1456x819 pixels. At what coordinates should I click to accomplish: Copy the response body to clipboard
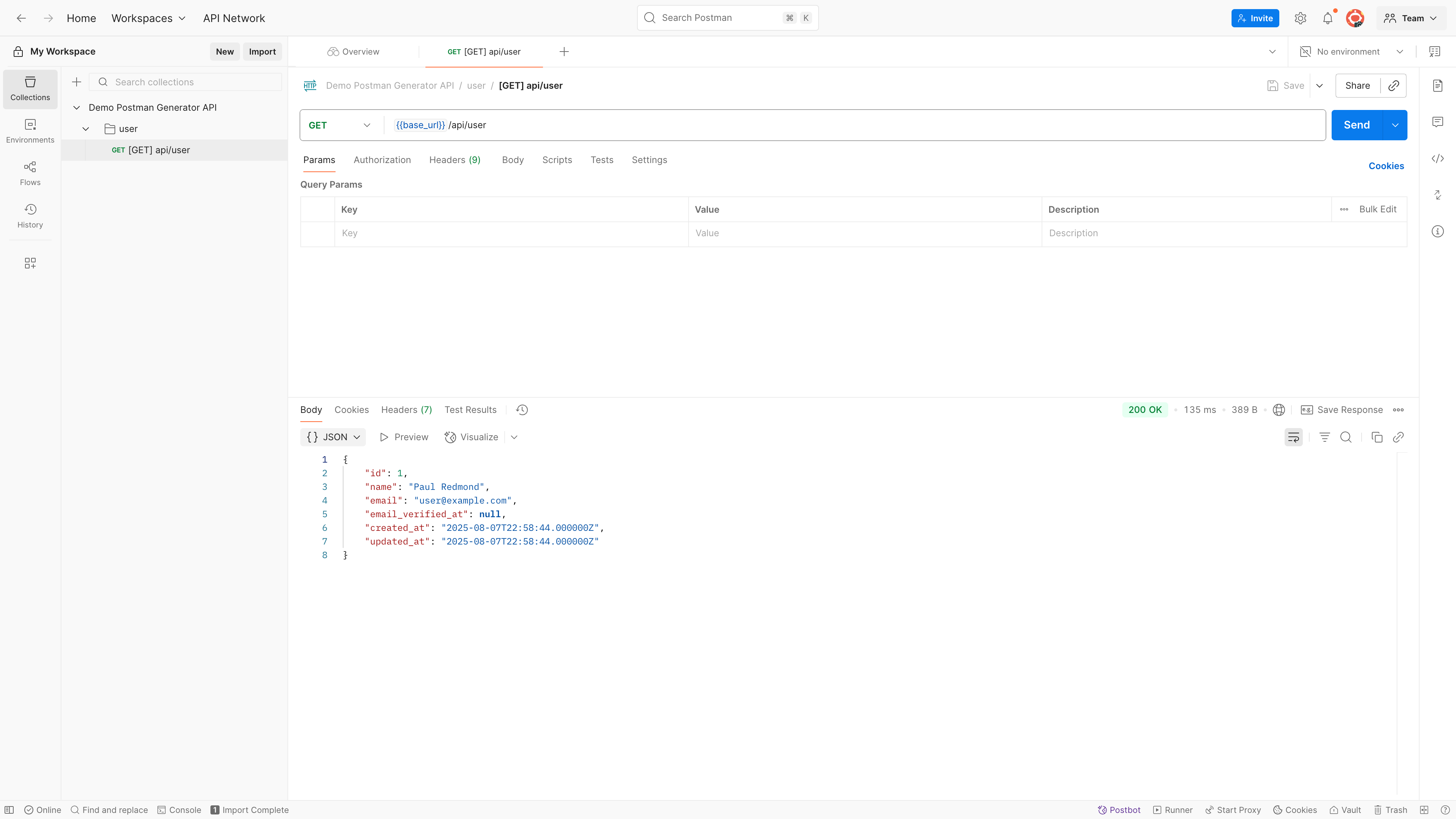click(1377, 437)
